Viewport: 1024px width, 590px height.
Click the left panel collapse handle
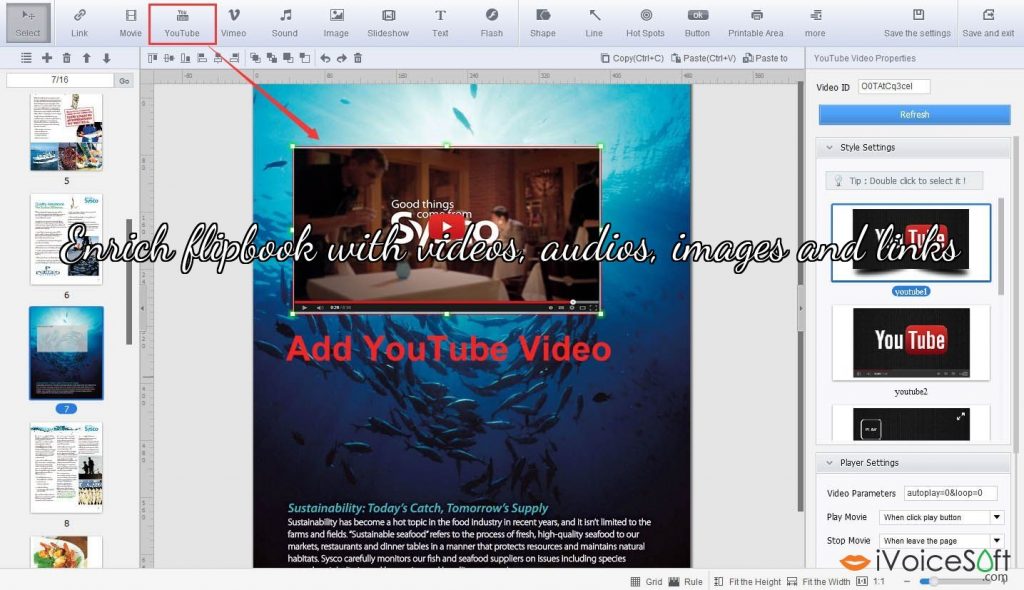pyautogui.click(x=143, y=308)
